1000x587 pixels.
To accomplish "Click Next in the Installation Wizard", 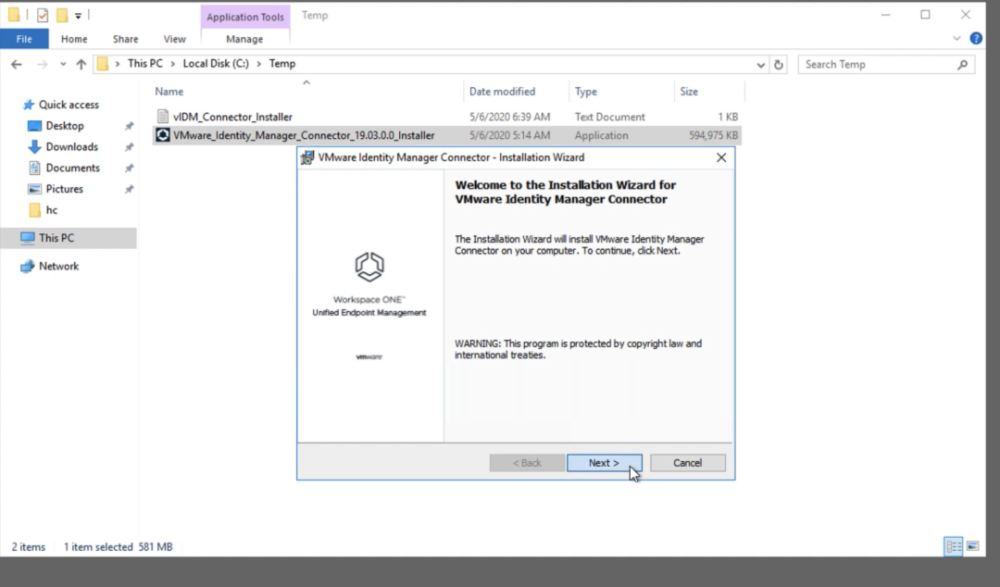I will 604,462.
